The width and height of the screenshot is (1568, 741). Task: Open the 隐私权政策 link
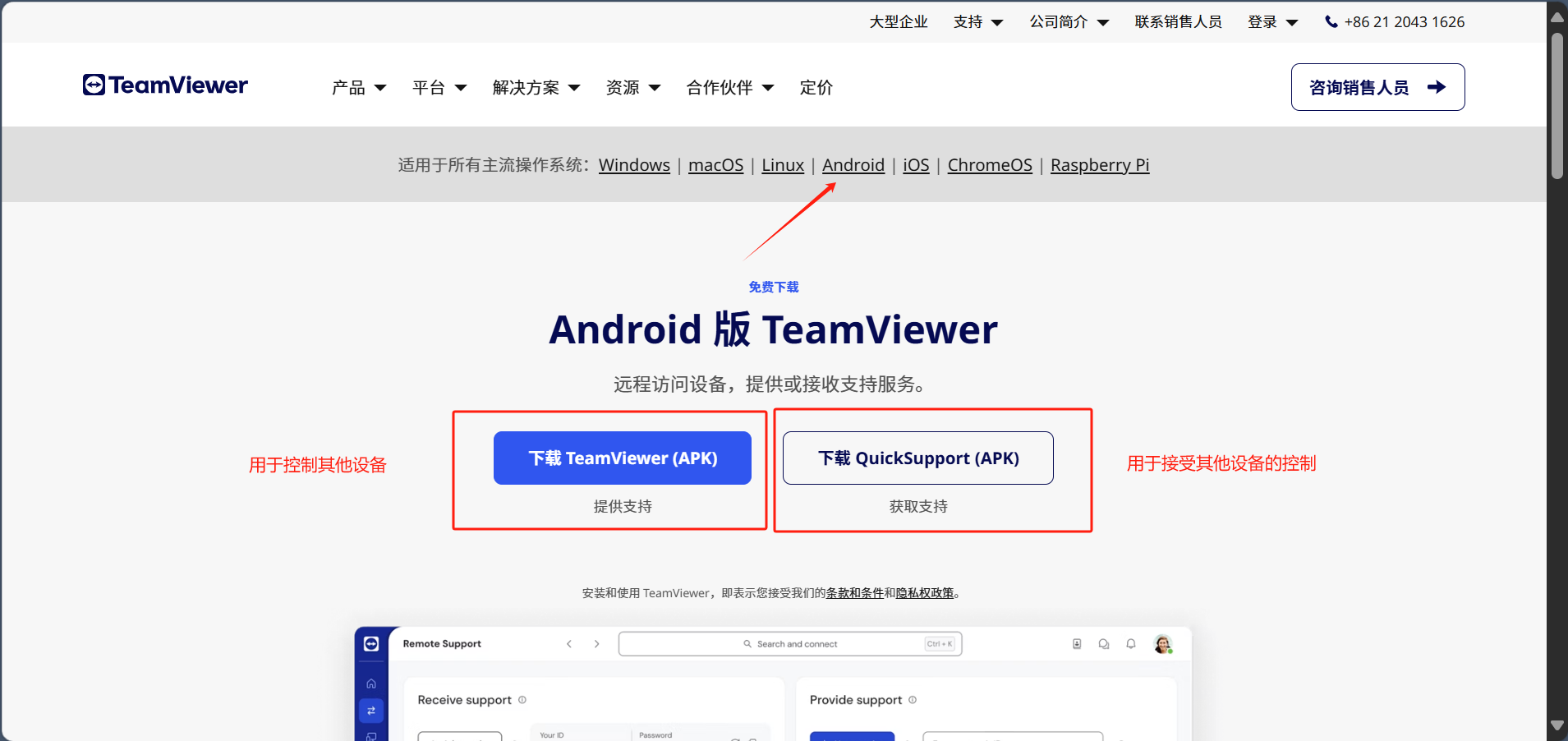coord(925,593)
